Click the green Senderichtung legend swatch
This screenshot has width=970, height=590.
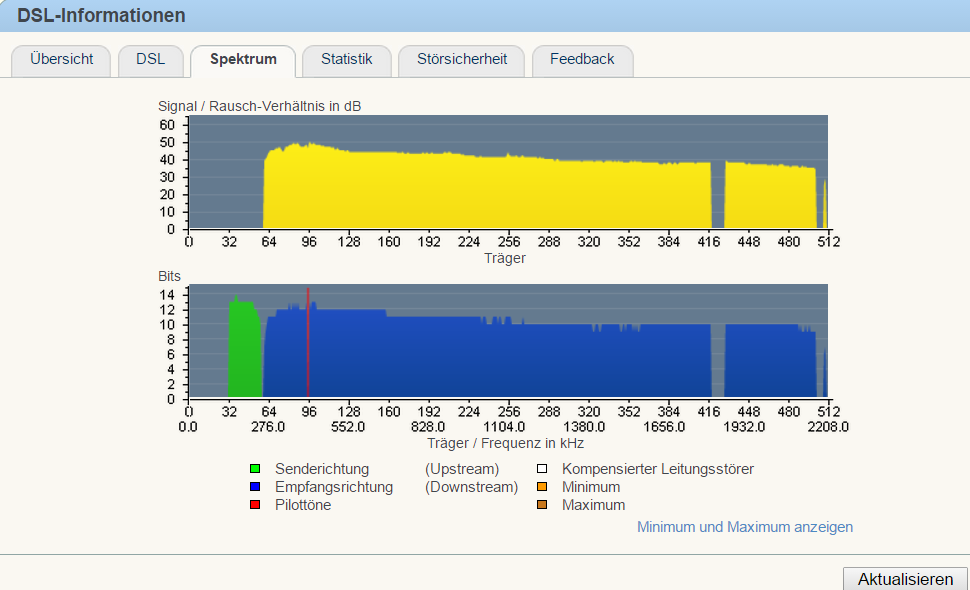click(255, 469)
